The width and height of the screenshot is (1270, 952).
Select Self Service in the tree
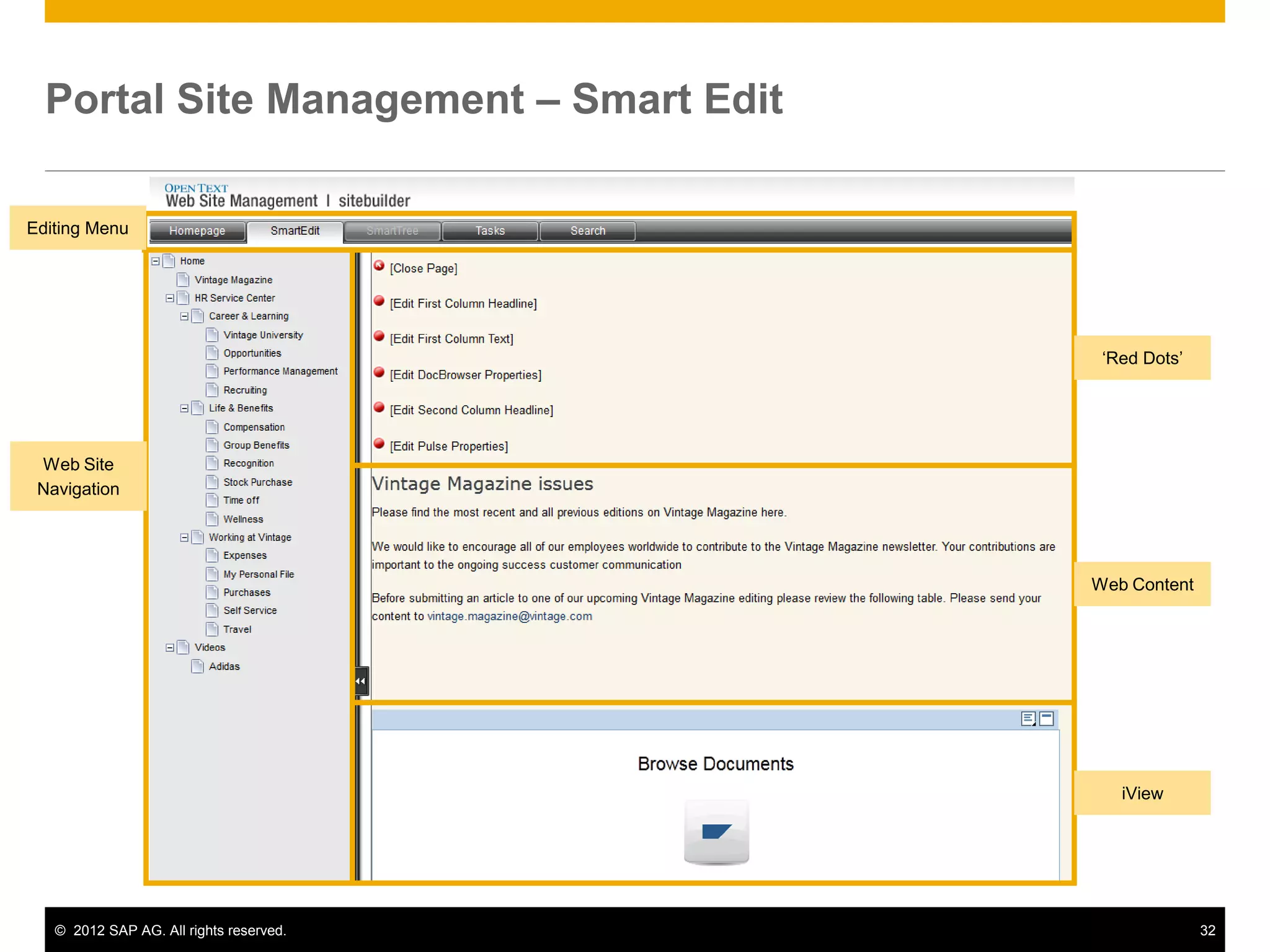click(250, 610)
